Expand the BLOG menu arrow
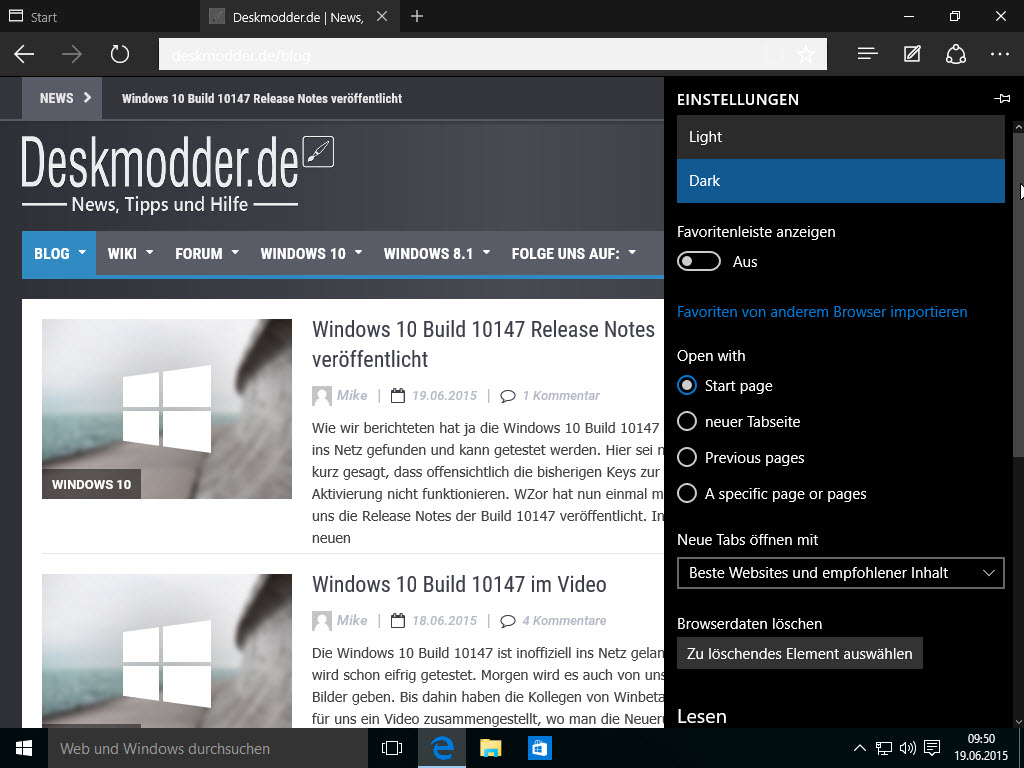1024x768 pixels. [x=82, y=252]
